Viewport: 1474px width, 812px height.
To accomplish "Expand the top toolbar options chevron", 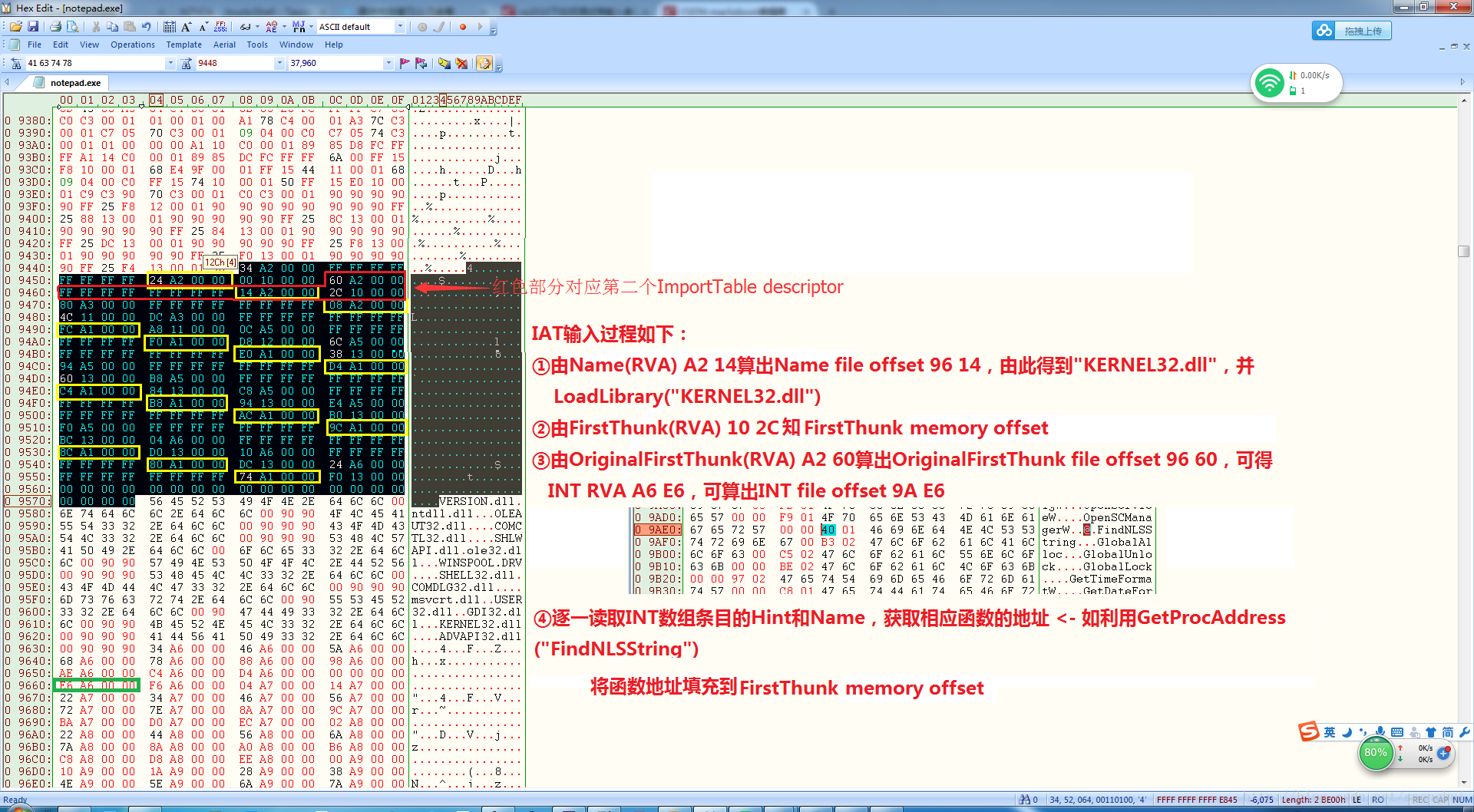I will pos(494,31).
